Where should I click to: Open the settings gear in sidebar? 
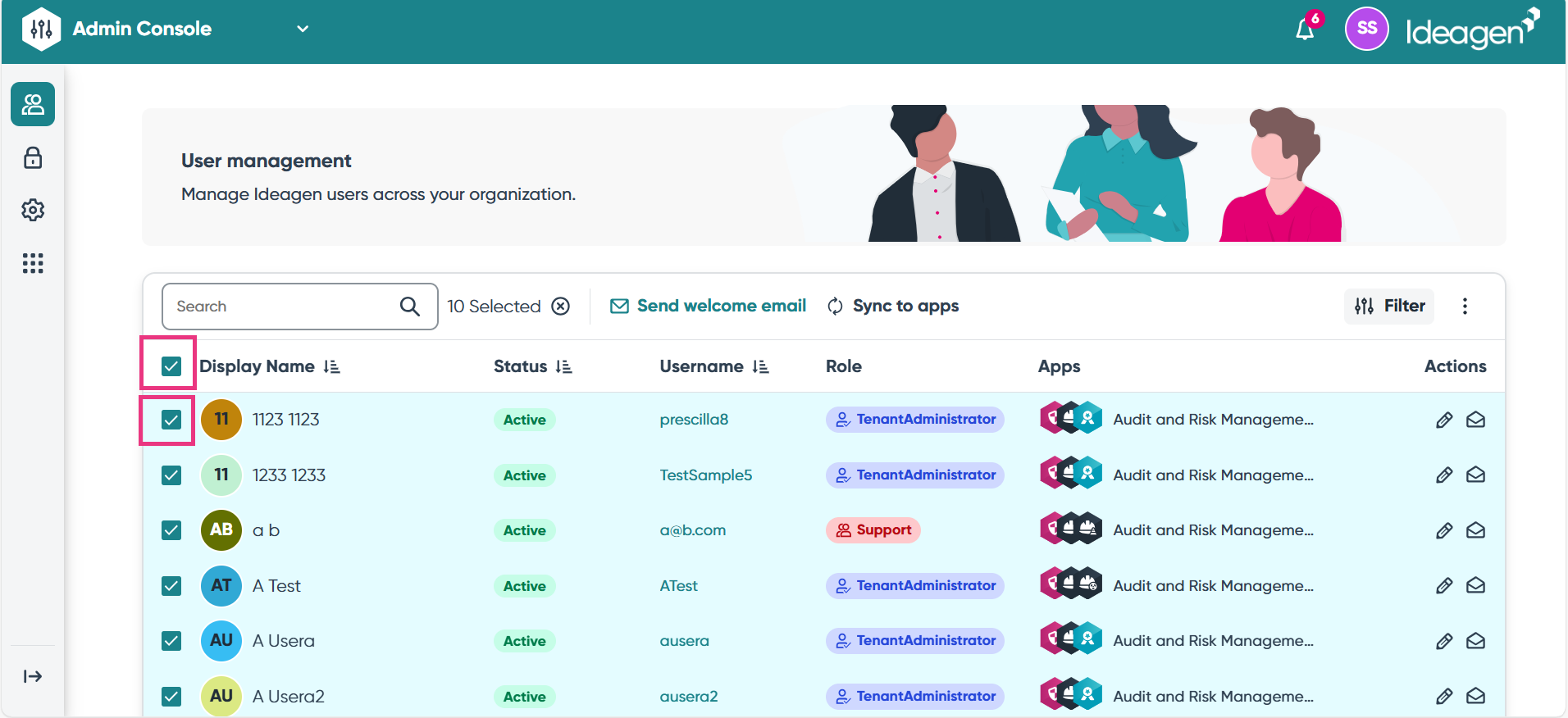(33, 210)
